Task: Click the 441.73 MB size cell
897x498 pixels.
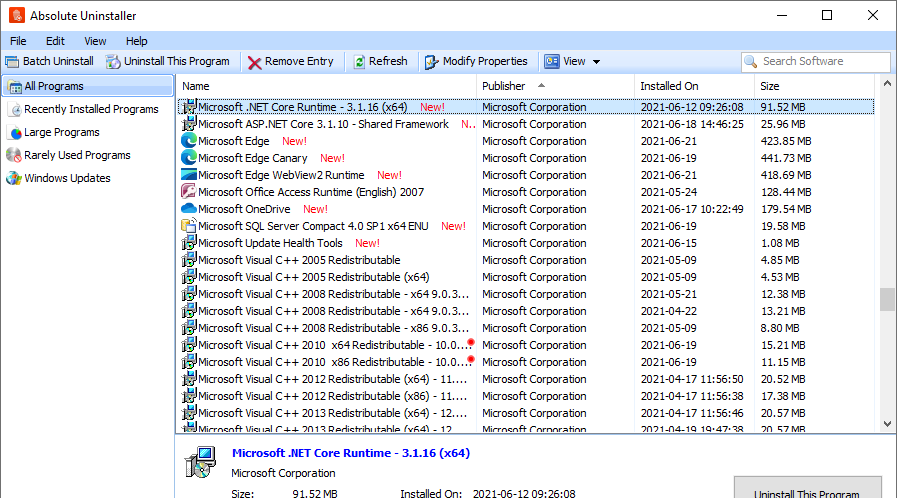Action: point(786,158)
